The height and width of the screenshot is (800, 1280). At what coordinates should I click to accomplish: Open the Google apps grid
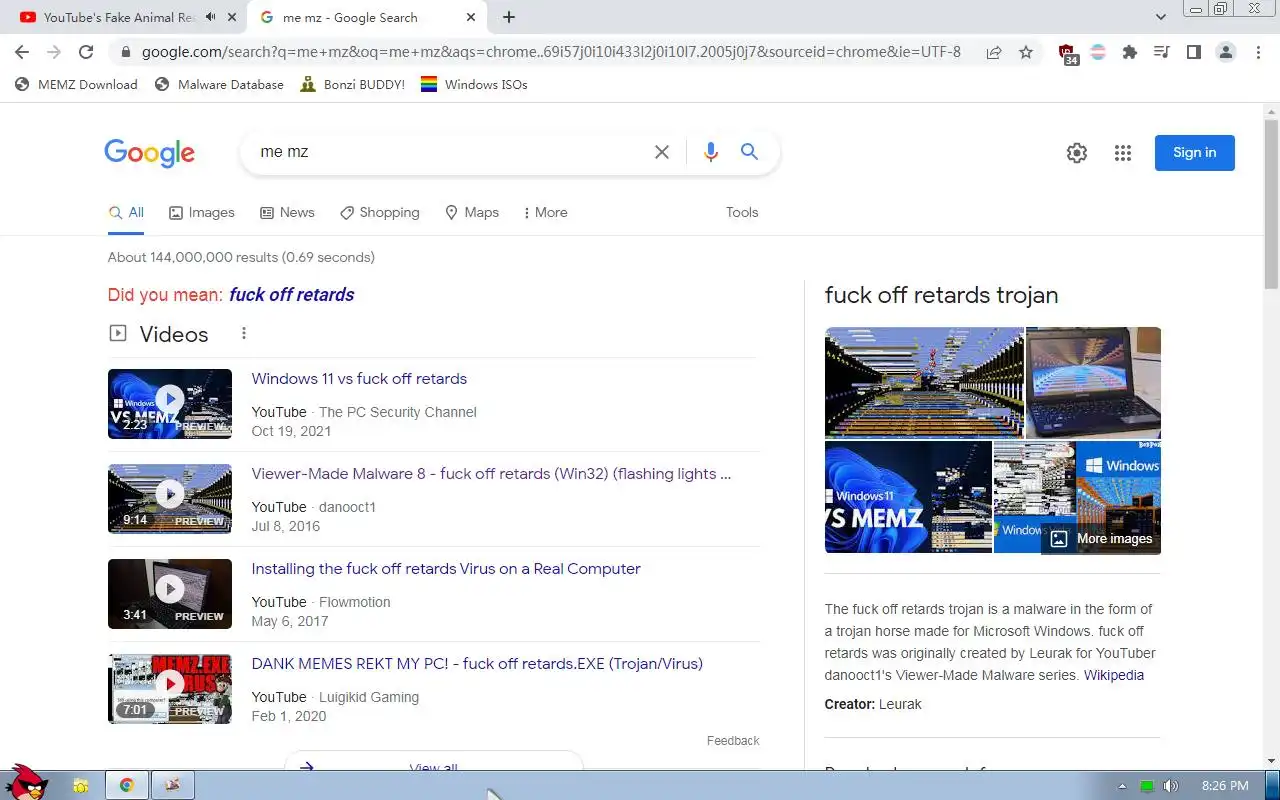(1123, 153)
